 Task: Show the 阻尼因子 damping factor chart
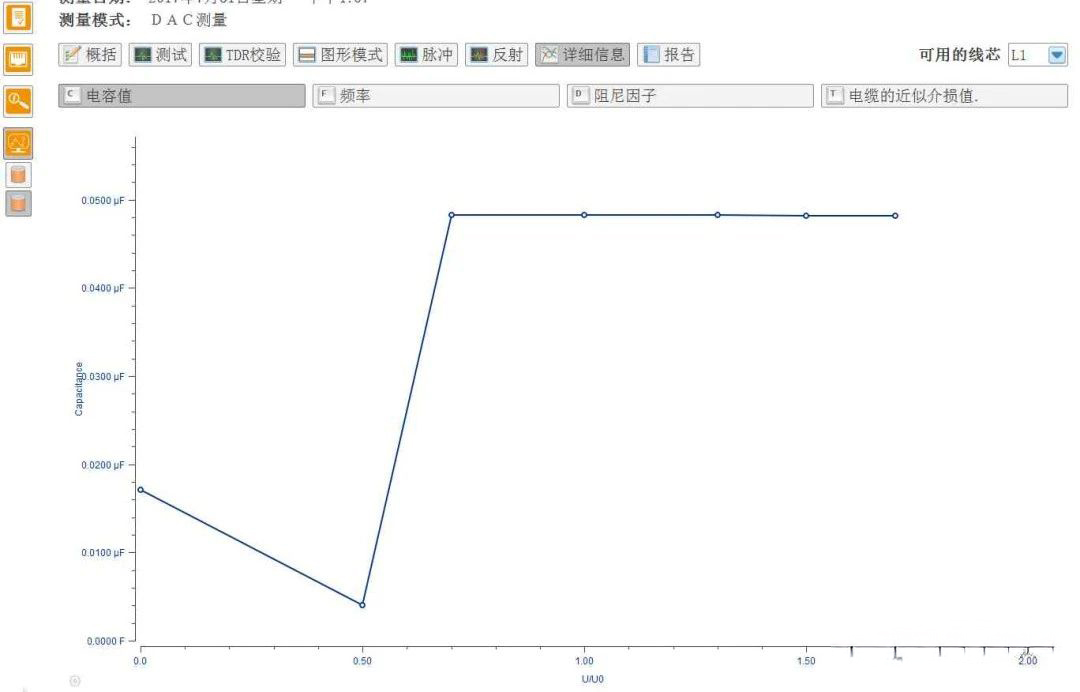690,96
